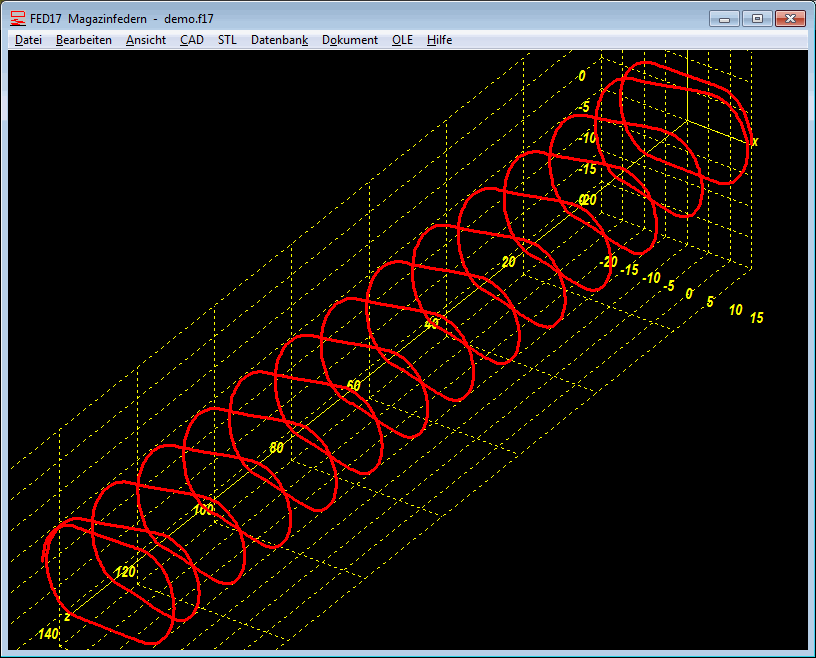
Task: Click the z-axis label 140
Action: [x=48, y=634]
